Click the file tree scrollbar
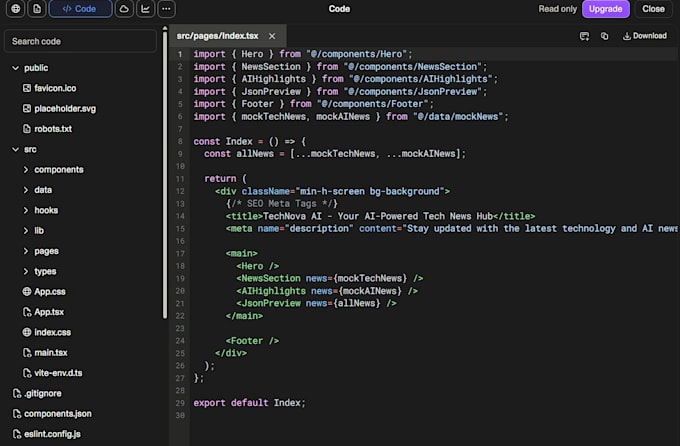The height and width of the screenshot is (446, 680). tap(165, 174)
